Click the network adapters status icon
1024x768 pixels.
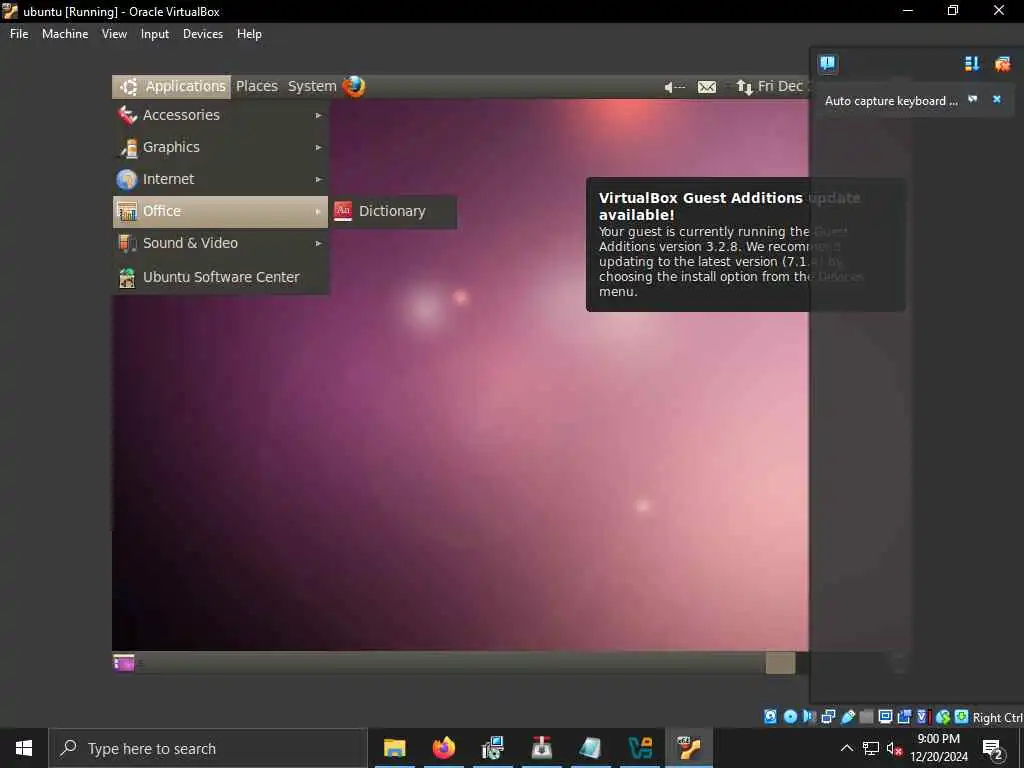pos(828,717)
